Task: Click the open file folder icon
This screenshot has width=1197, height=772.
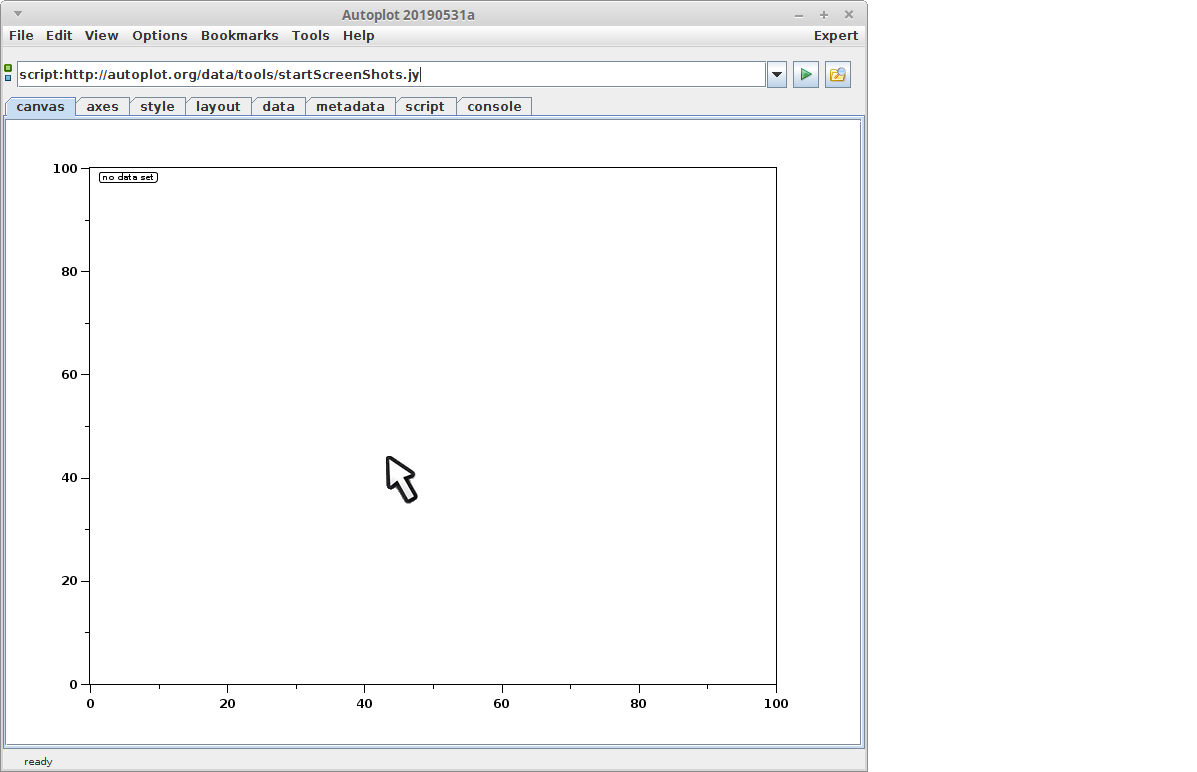Action: [837, 75]
